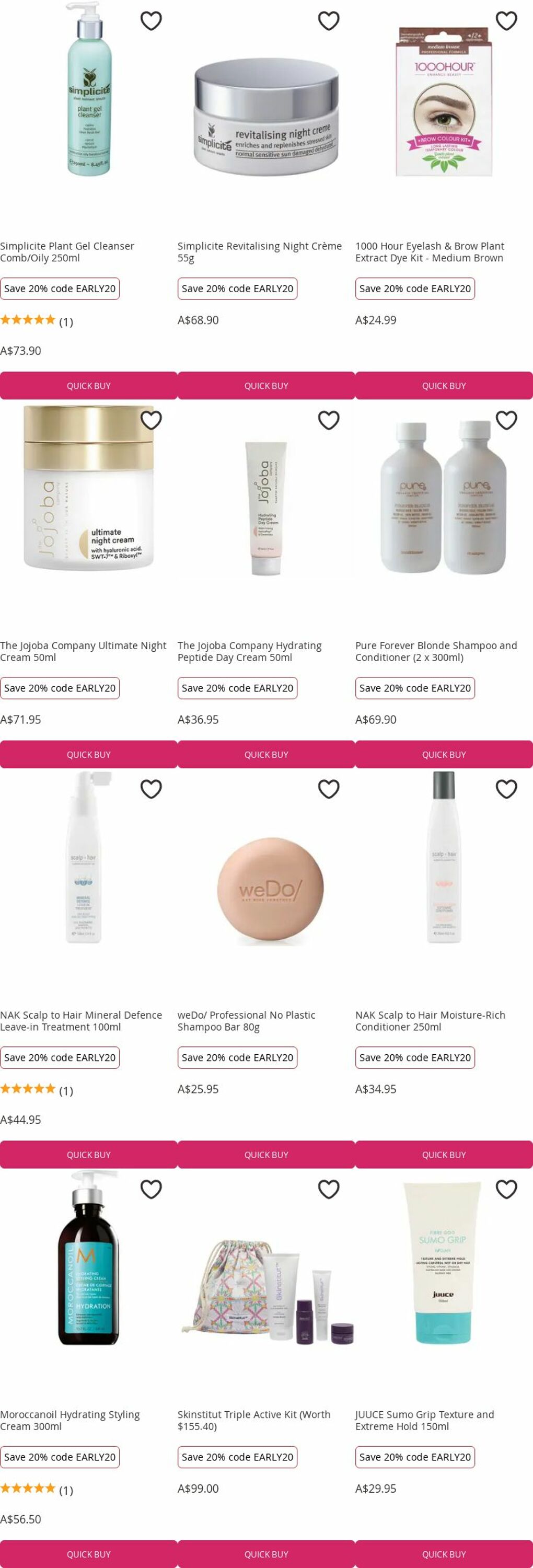
Task: Save Jojoba Hydrating Peptide Day Cream to wishlist
Action: point(329,420)
